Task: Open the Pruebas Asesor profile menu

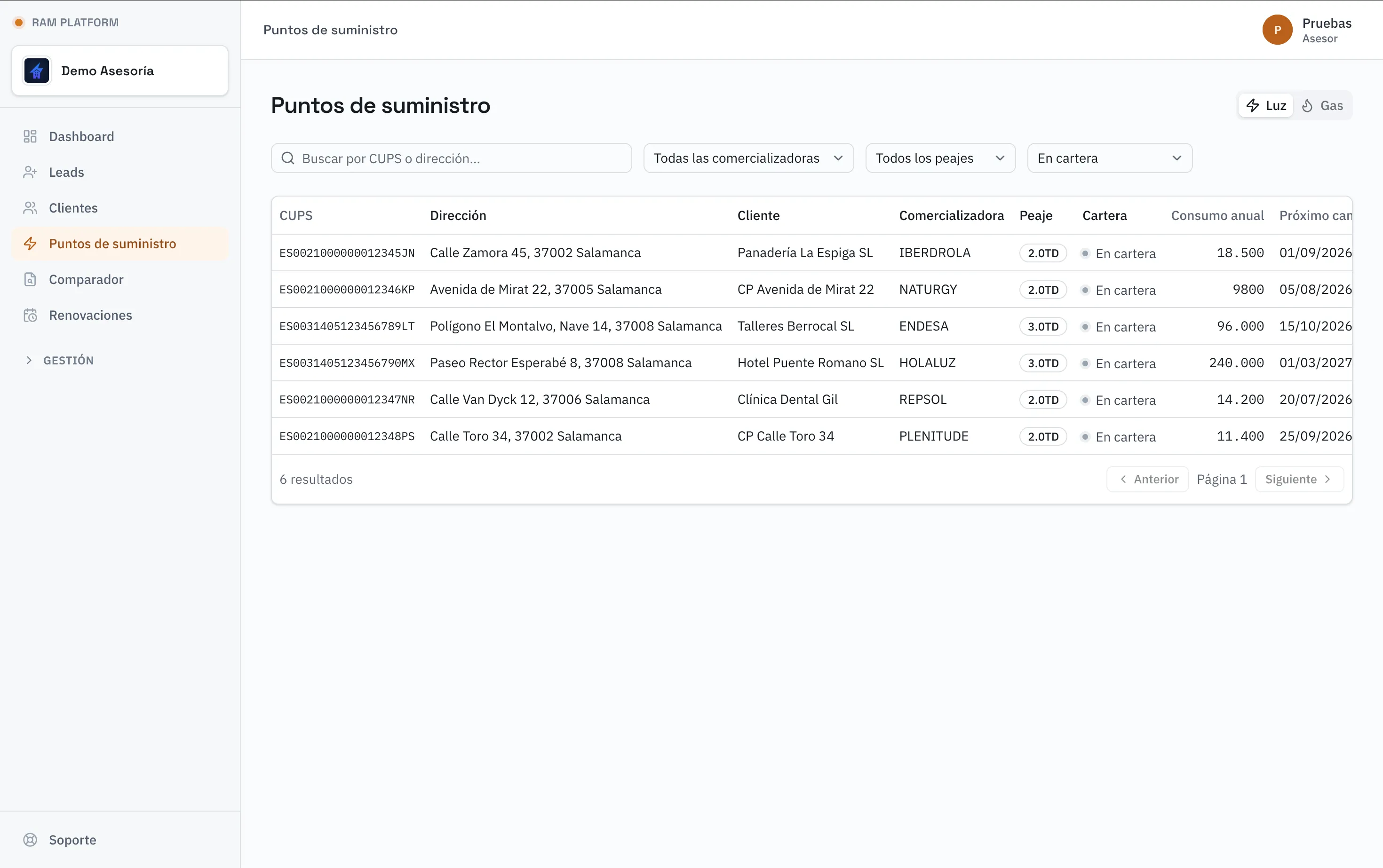Action: click(x=1307, y=30)
